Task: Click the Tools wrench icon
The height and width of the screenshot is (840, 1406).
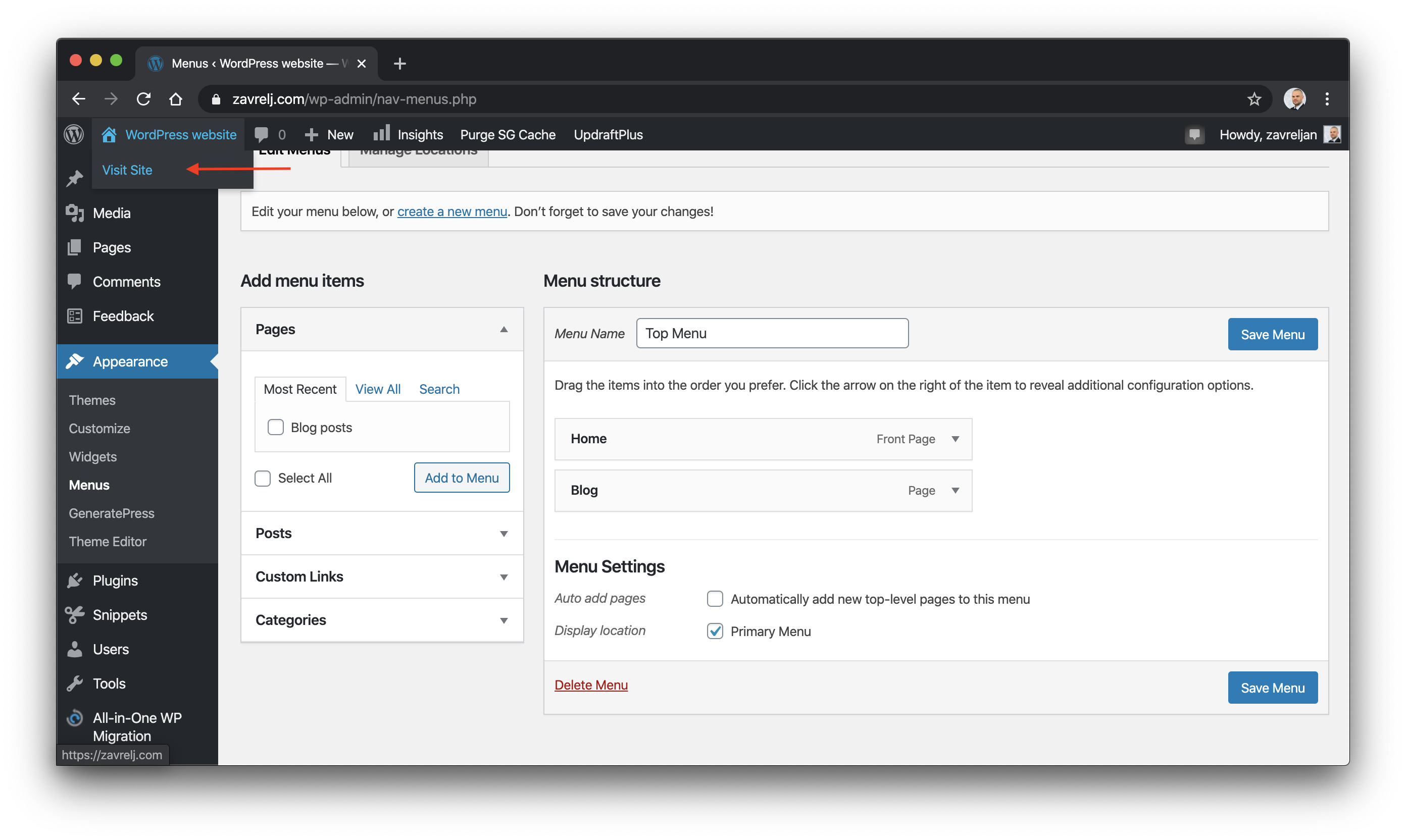Action: [x=75, y=683]
